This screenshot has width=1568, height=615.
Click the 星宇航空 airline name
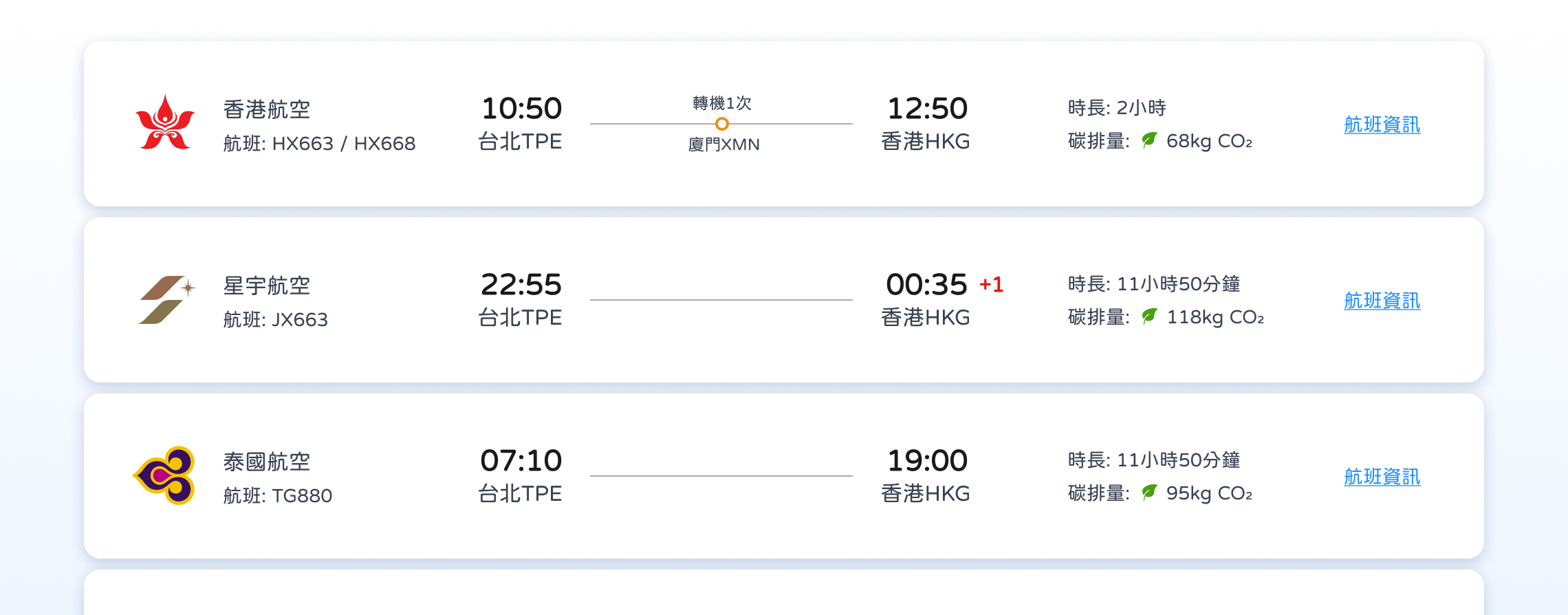267,285
